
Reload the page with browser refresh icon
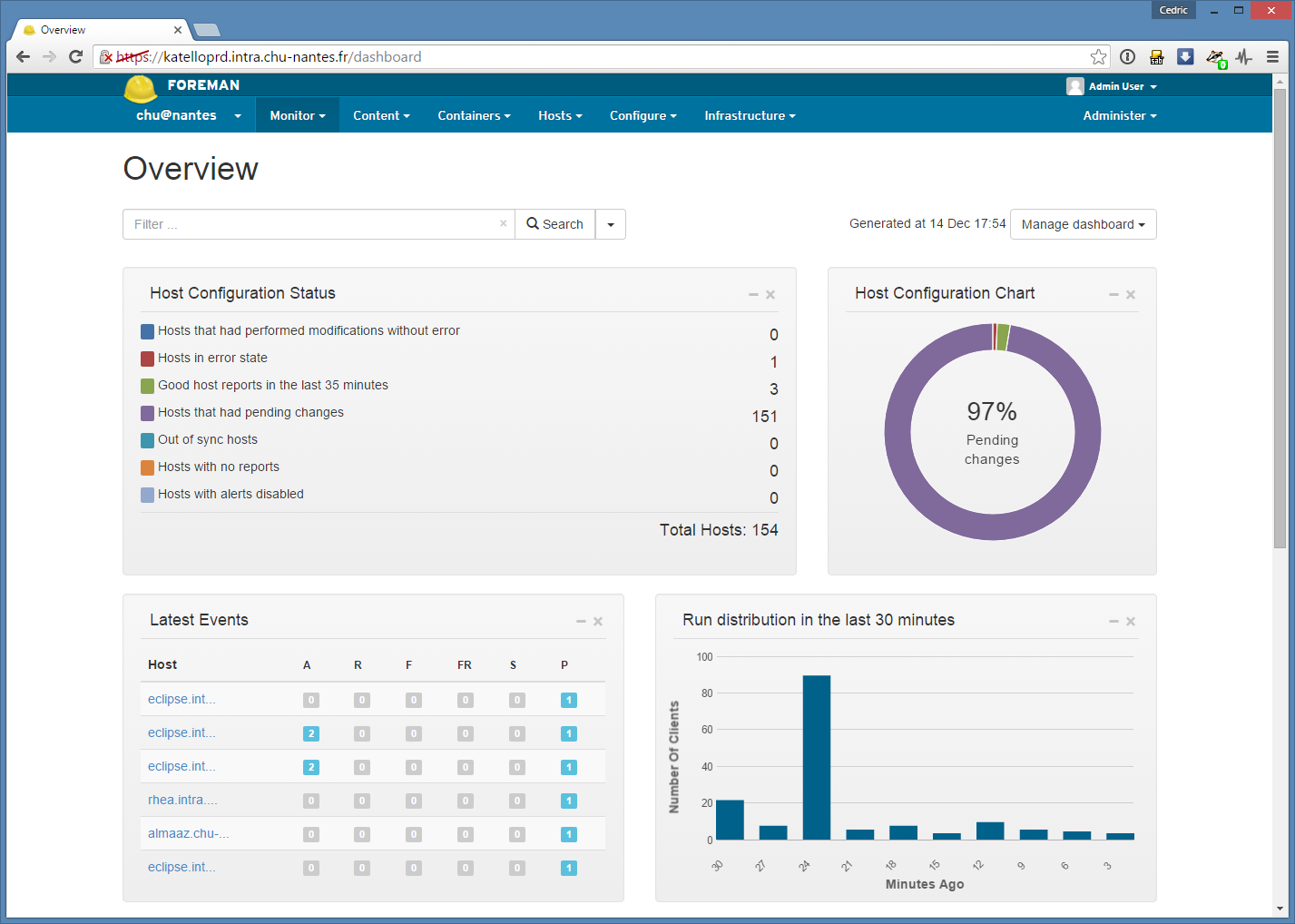pyautogui.click(x=76, y=56)
